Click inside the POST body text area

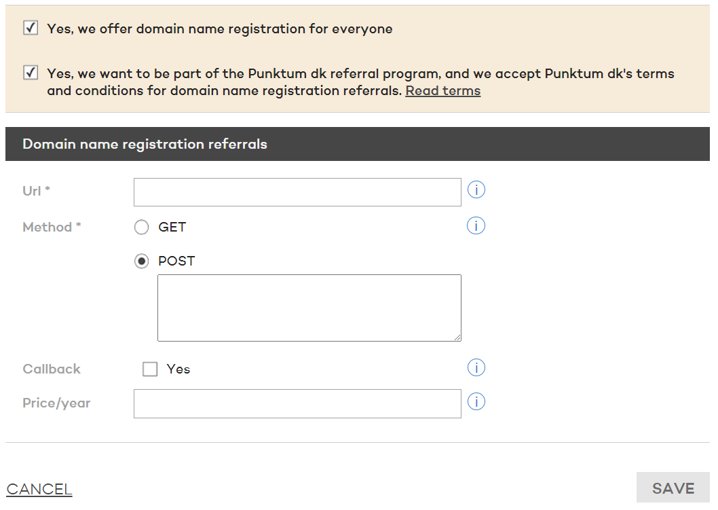[x=308, y=308]
